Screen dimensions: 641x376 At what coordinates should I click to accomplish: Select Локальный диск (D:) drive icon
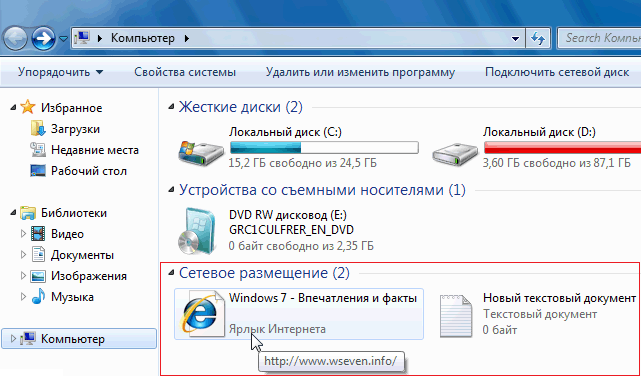click(455, 153)
